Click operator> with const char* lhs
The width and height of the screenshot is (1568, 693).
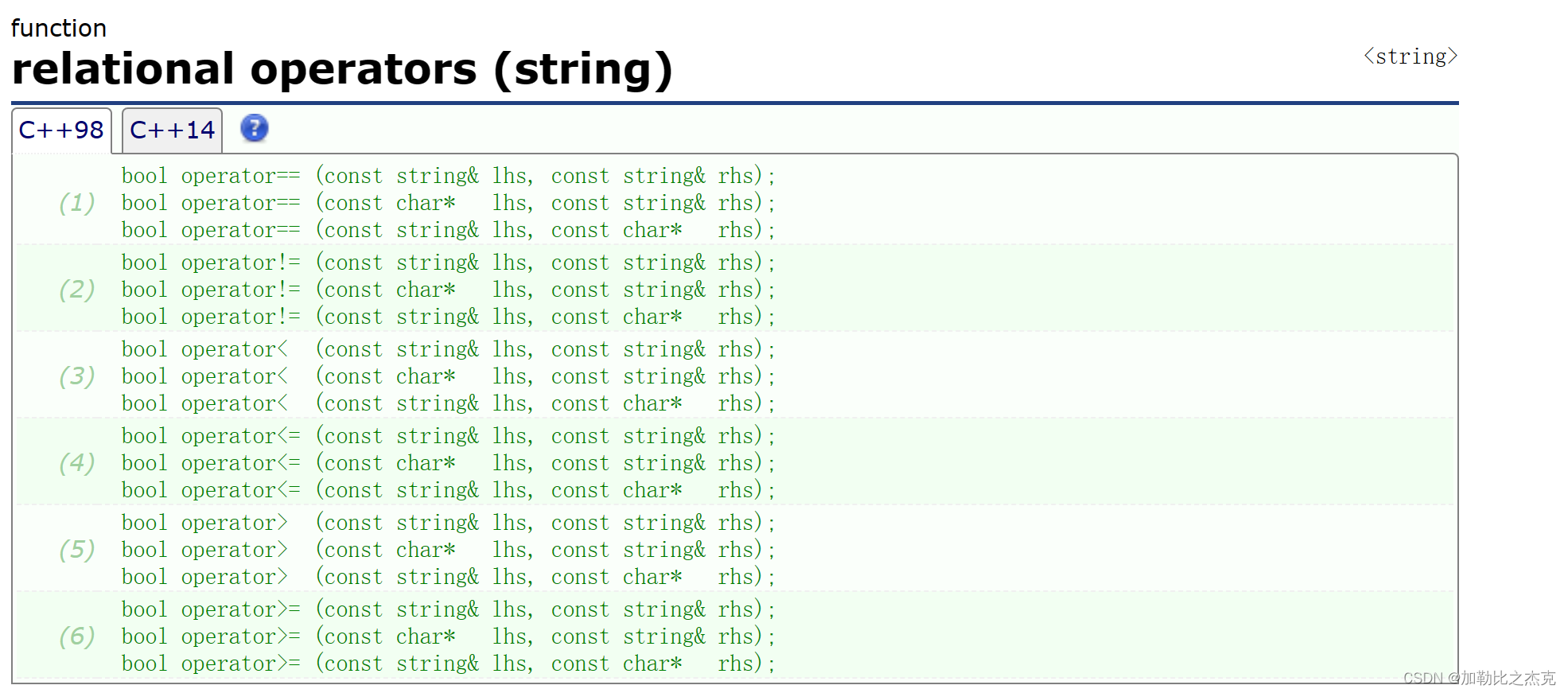pyautogui.click(x=449, y=550)
